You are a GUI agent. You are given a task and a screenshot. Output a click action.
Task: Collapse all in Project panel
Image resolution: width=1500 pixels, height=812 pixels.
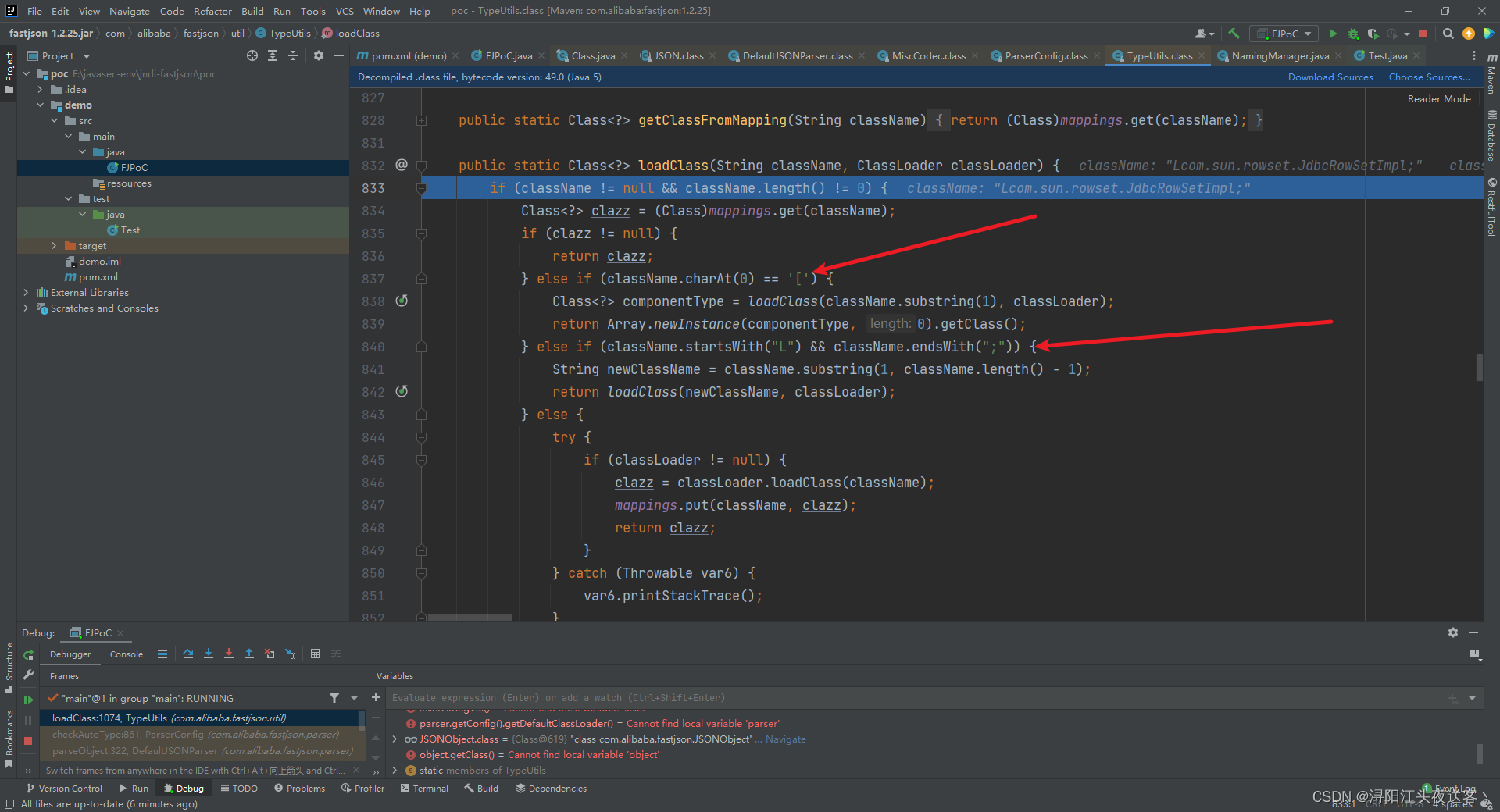293,55
